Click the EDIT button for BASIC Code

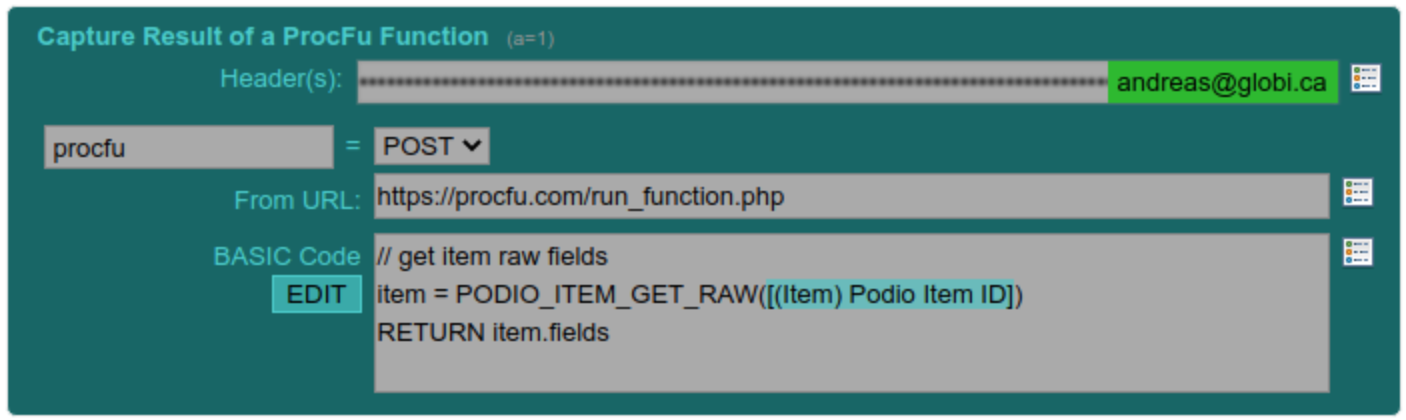point(316,295)
